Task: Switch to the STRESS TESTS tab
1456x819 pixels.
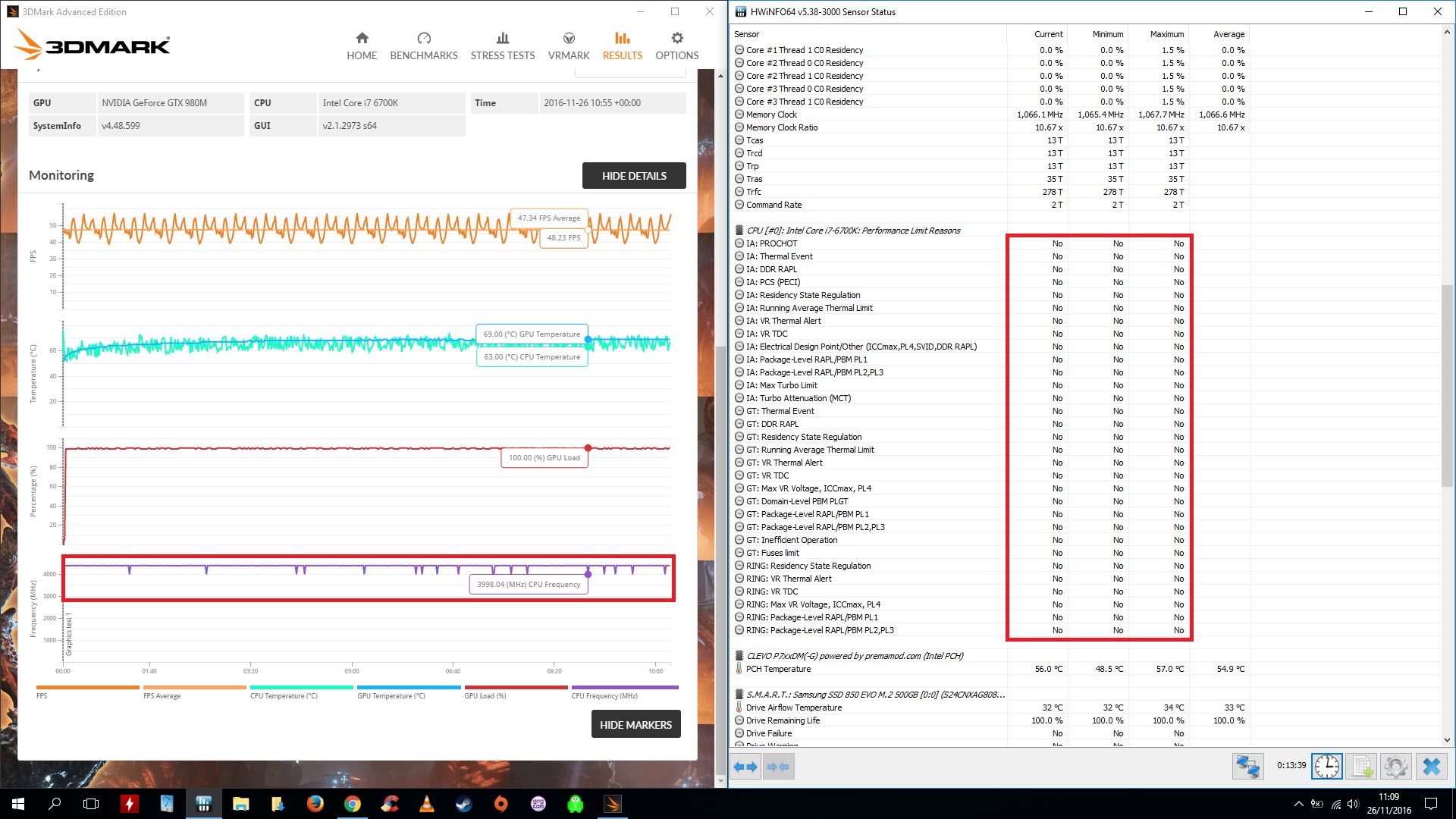Action: (x=502, y=46)
